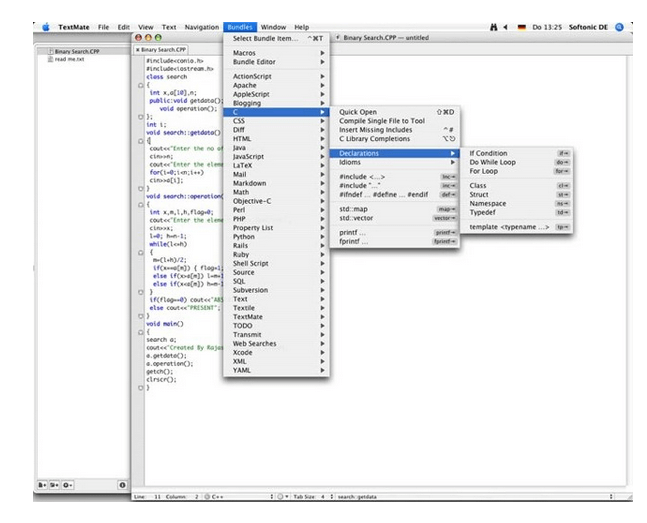Select Binary Search.CPP in project drawer
The width and height of the screenshot is (647, 523).
77,52
